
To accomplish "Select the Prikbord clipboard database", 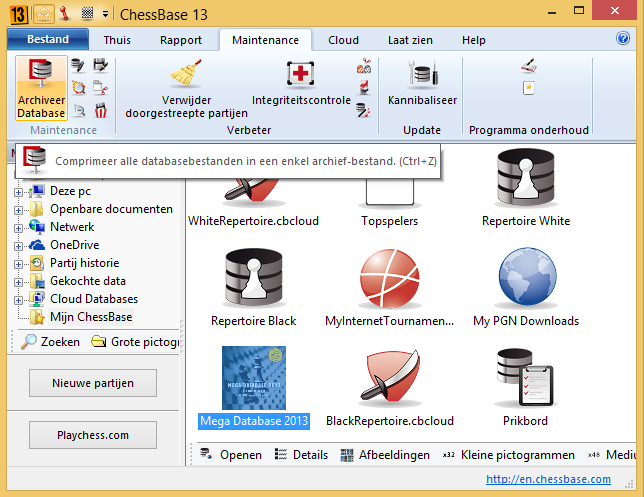I will pyautogui.click(x=525, y=388).
